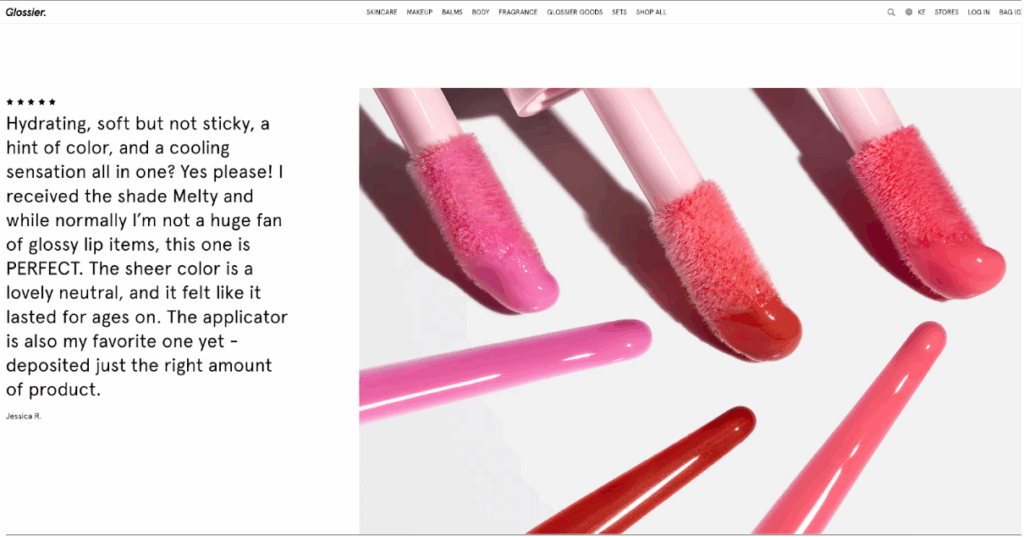The image size is (1024, 537).
Task: Open the search magnifier icon
Action: [891, 12]
